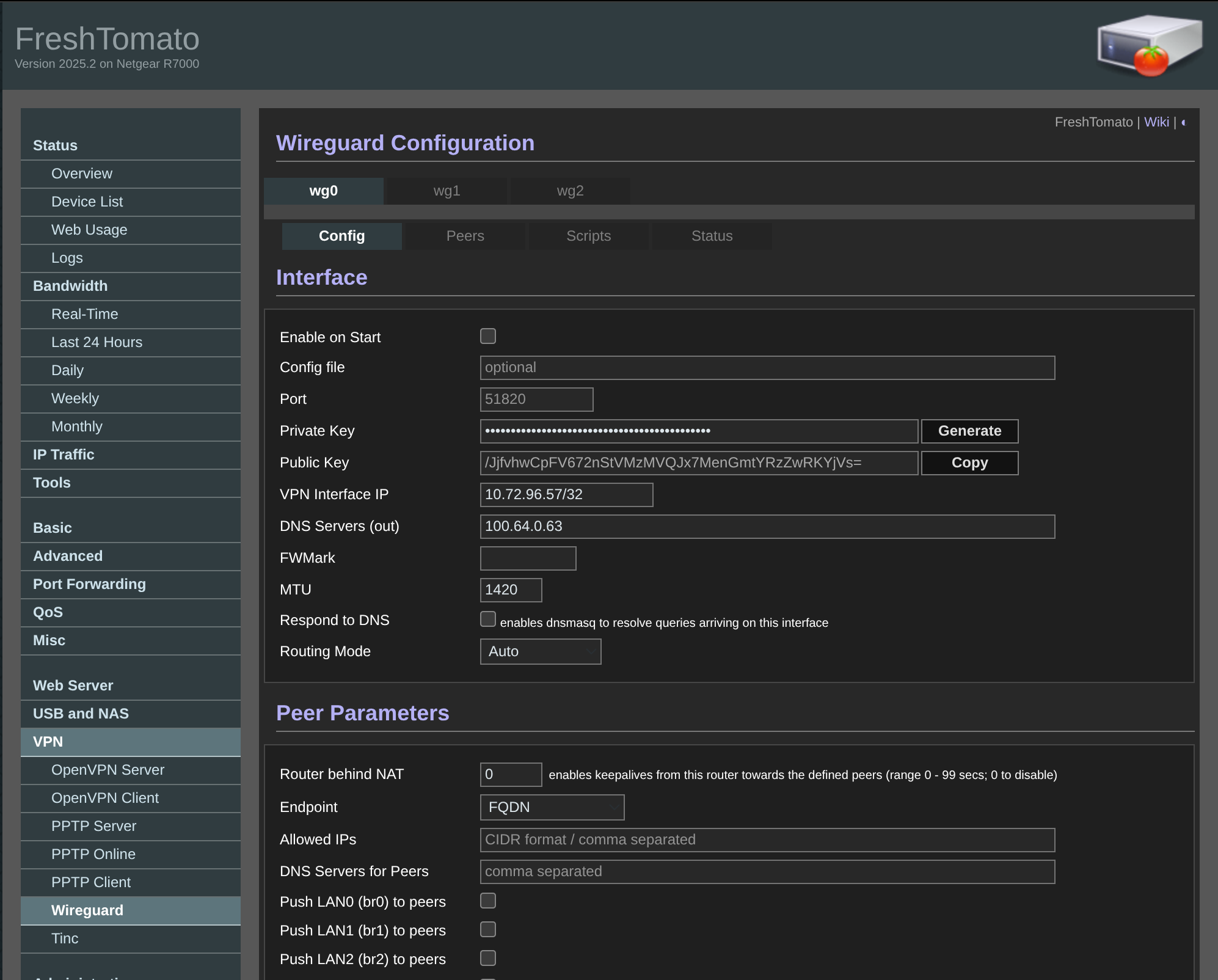Open the Status sub-tab
1218x980 pixels.
pyautogui.click(x=712, y=236)
